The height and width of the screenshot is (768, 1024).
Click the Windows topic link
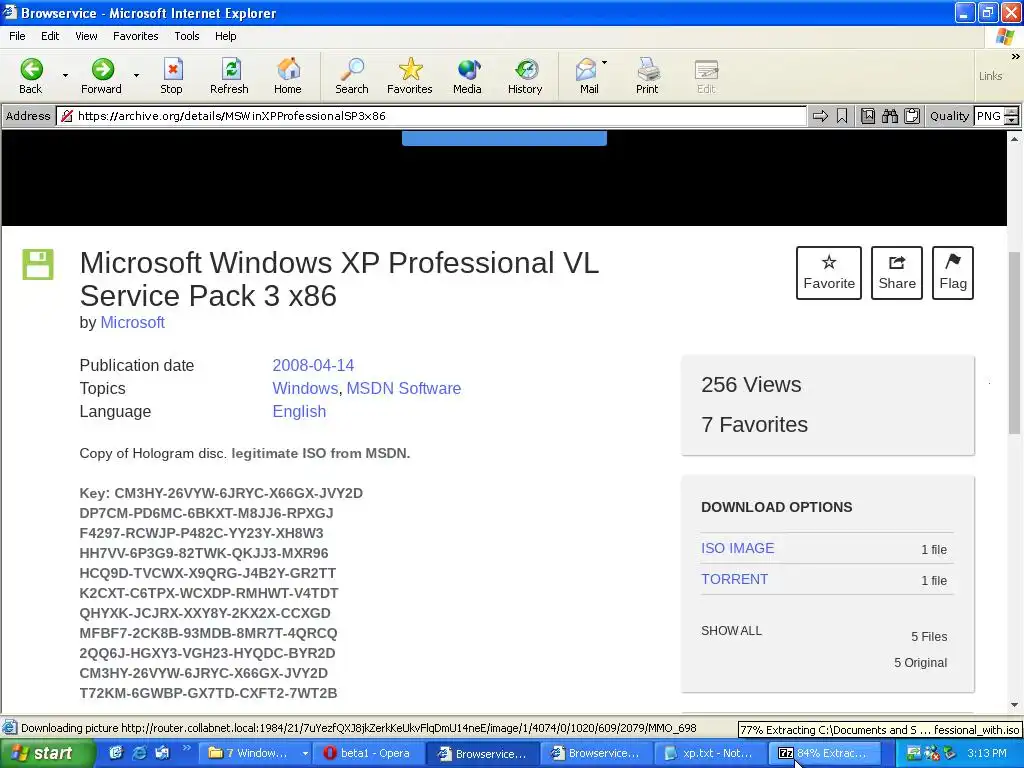305,388
